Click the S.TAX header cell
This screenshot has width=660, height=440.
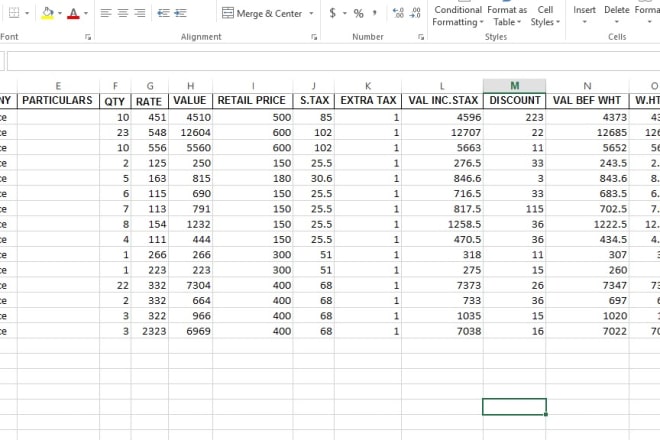tap(314, 101)
